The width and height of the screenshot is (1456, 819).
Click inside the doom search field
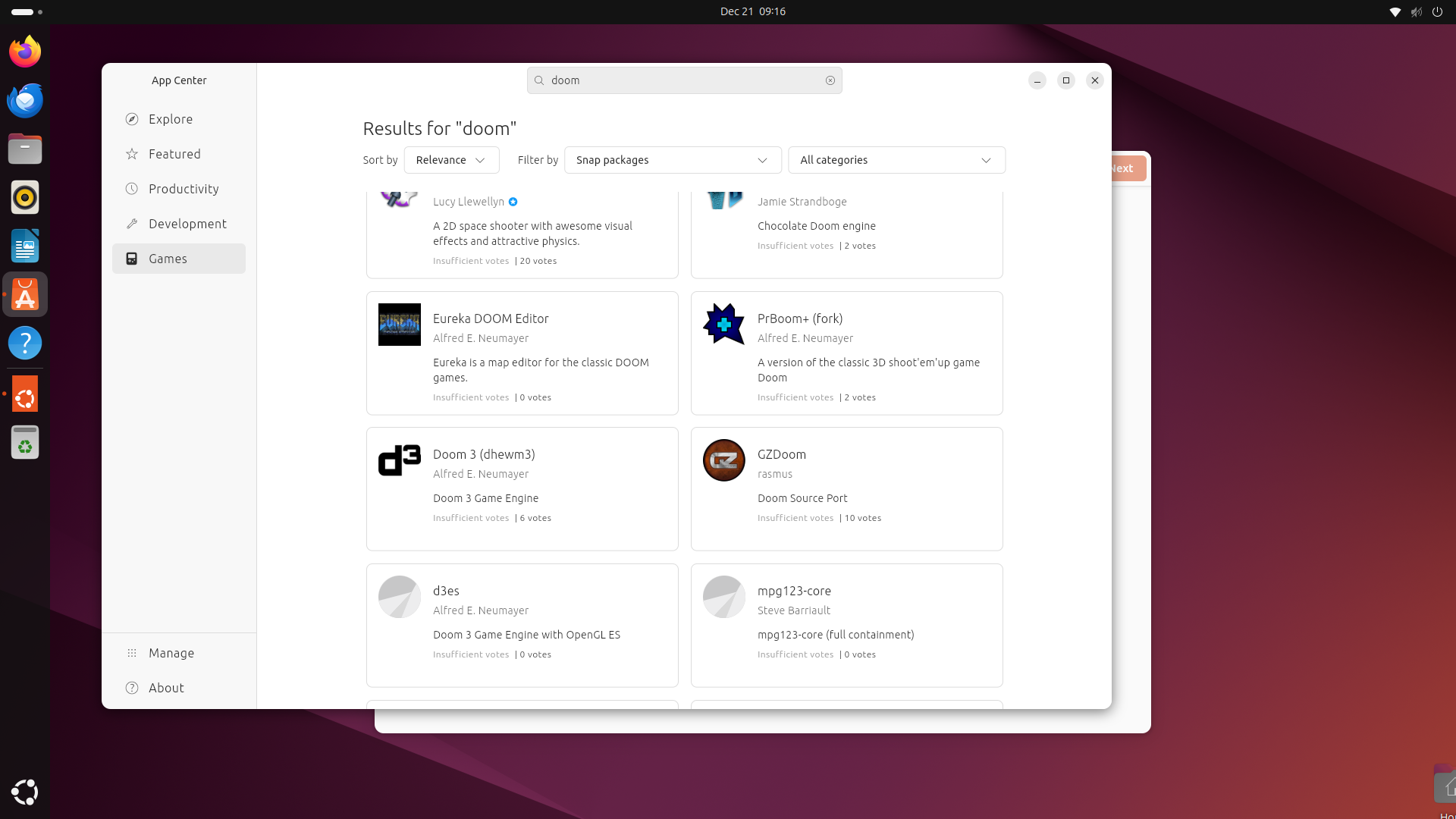coord(682,80)
